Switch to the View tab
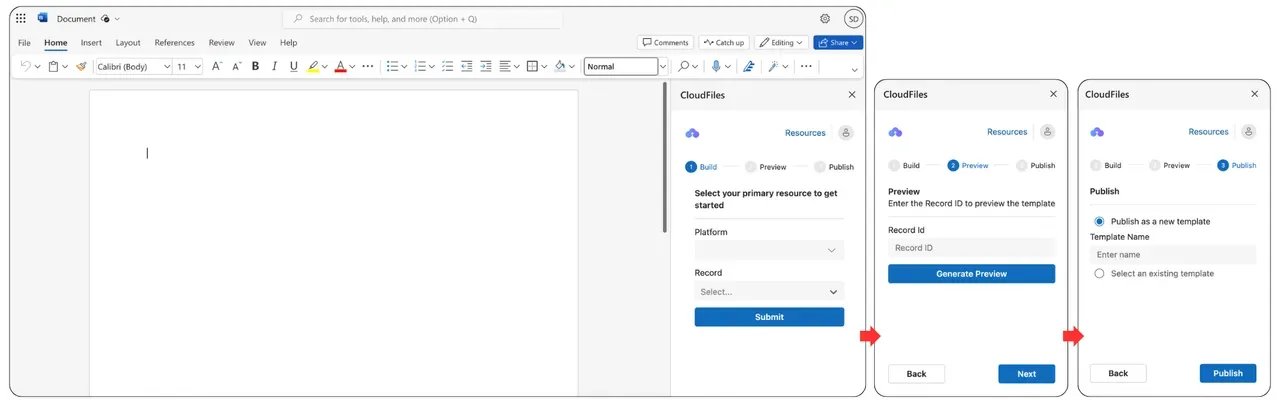The width and height of the screenshot is (1280, 403). point(257,43)
